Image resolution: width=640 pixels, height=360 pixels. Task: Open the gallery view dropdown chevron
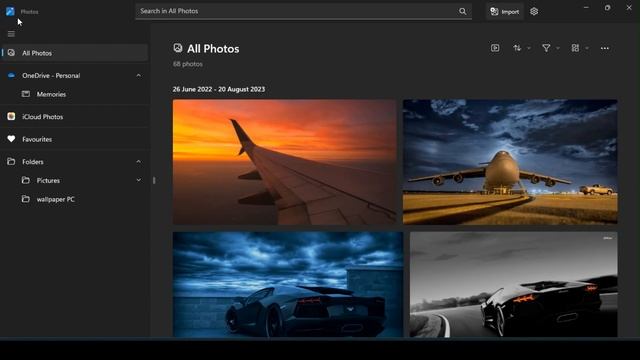point(587,48)
